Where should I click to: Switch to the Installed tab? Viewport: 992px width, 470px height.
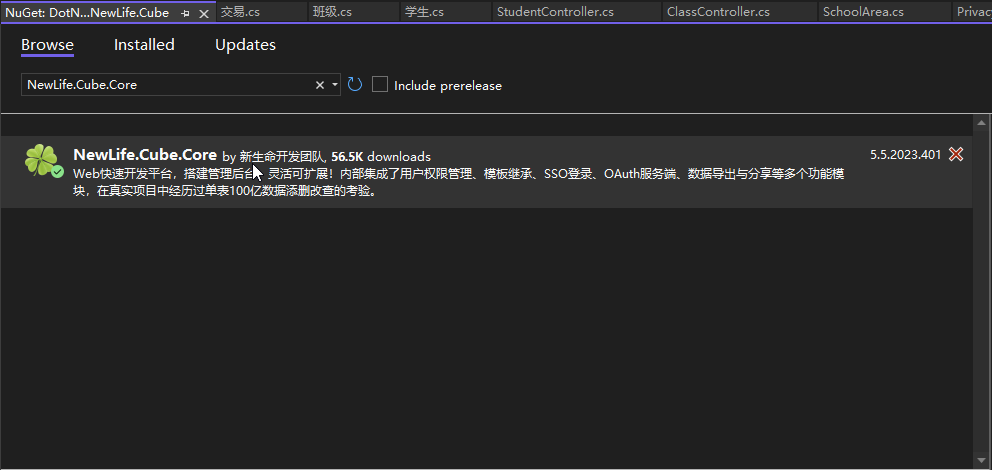(144, 45)
